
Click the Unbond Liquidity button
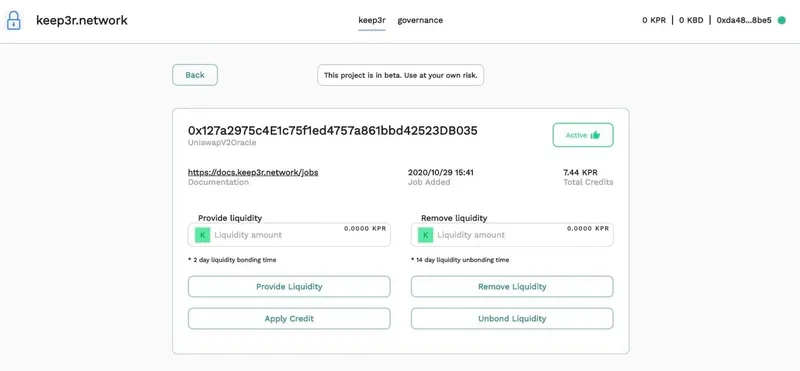click(512, 318)
